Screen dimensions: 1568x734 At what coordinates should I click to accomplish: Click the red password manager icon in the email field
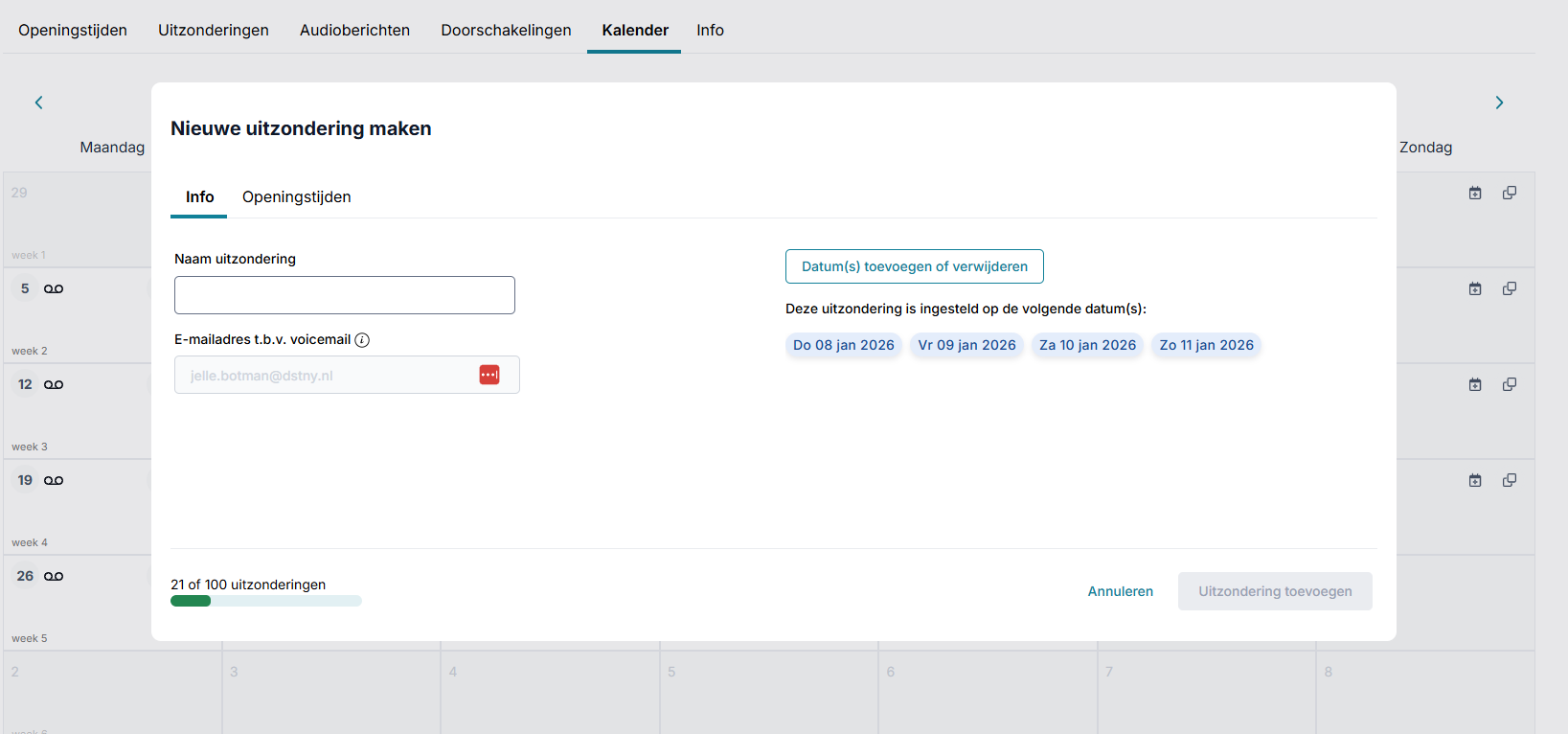[x=489, y=375]
